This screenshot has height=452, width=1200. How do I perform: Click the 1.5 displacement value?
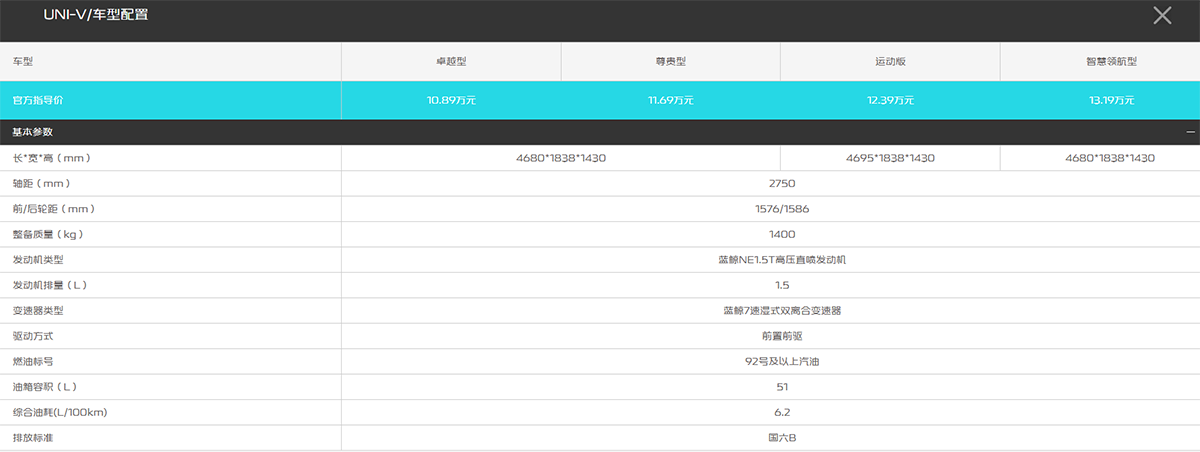click(782, 285)
